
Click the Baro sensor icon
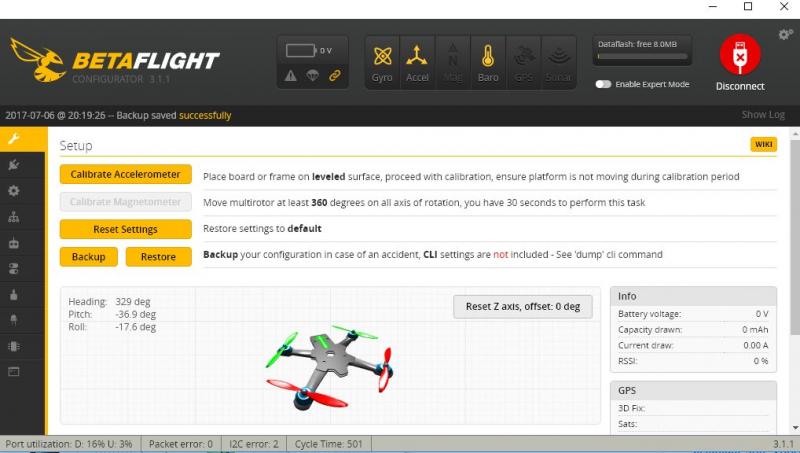488,63
